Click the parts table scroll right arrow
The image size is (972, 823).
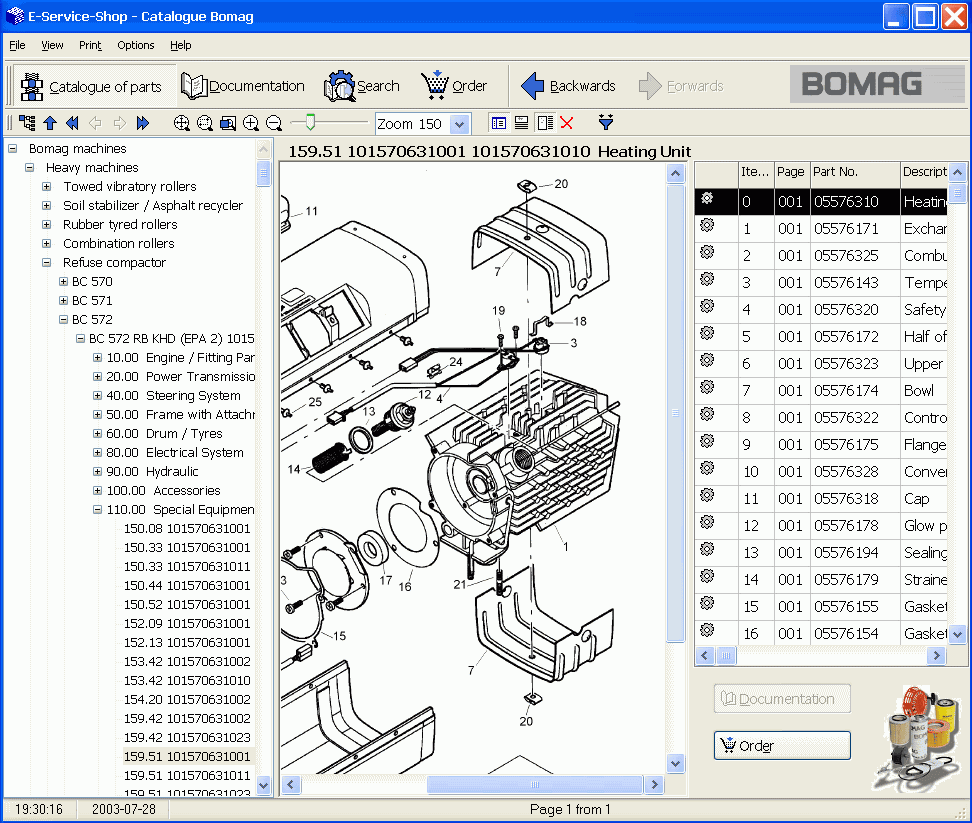point(936,655)
